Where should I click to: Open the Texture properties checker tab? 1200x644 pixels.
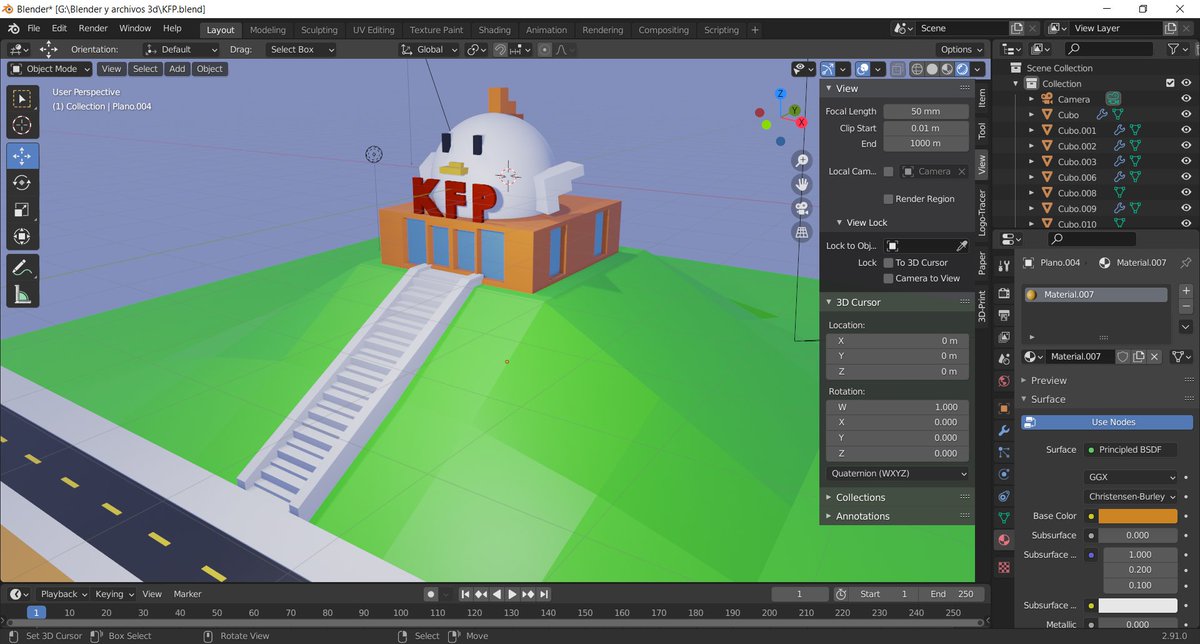coord(1004,567)
